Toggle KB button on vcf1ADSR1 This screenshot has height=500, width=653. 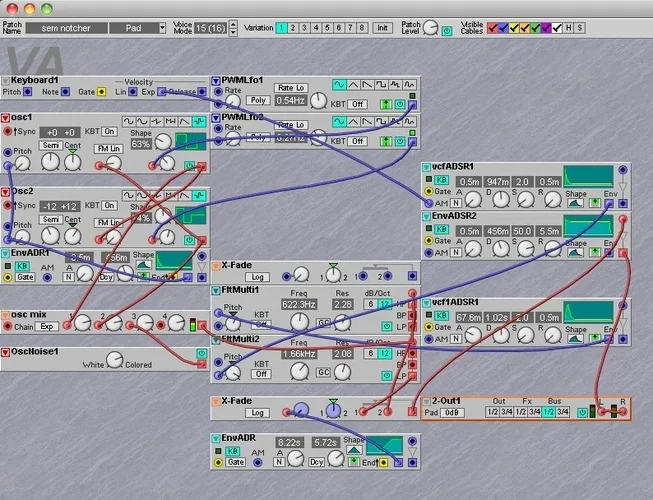pyautogui.click(x=443, y=316)
